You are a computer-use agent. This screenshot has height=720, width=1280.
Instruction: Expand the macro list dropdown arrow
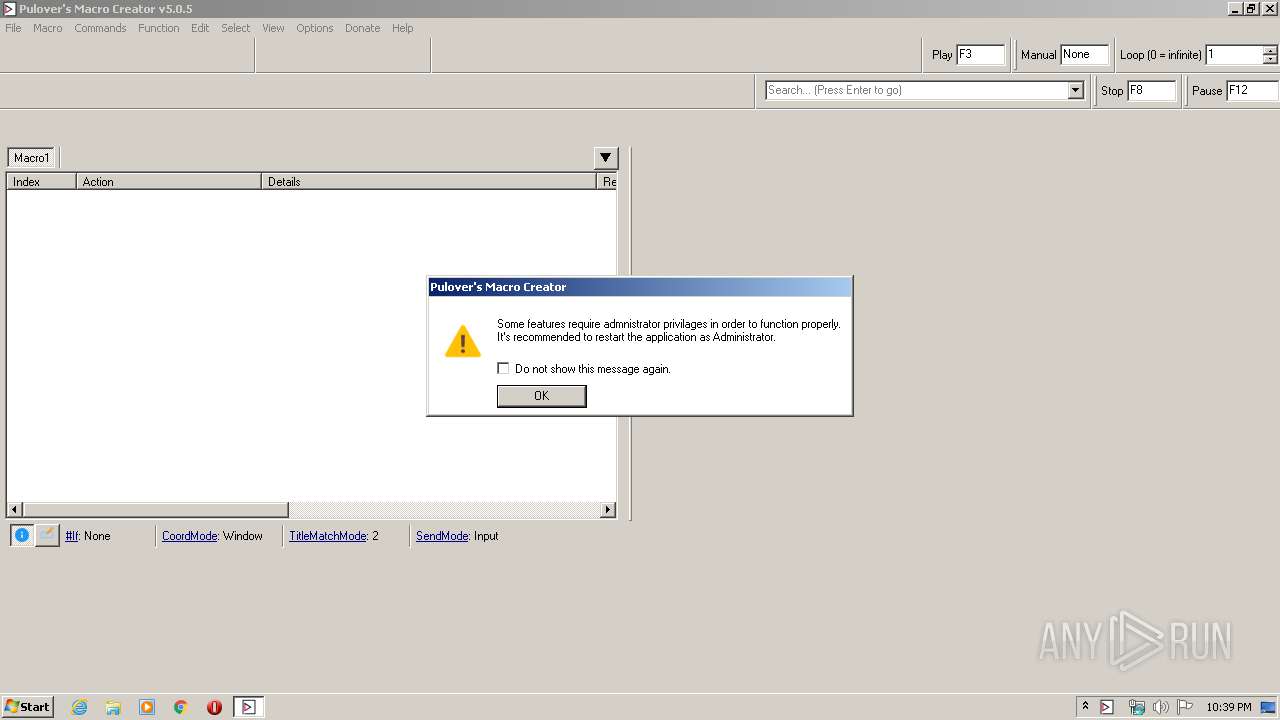pos(606,158)
